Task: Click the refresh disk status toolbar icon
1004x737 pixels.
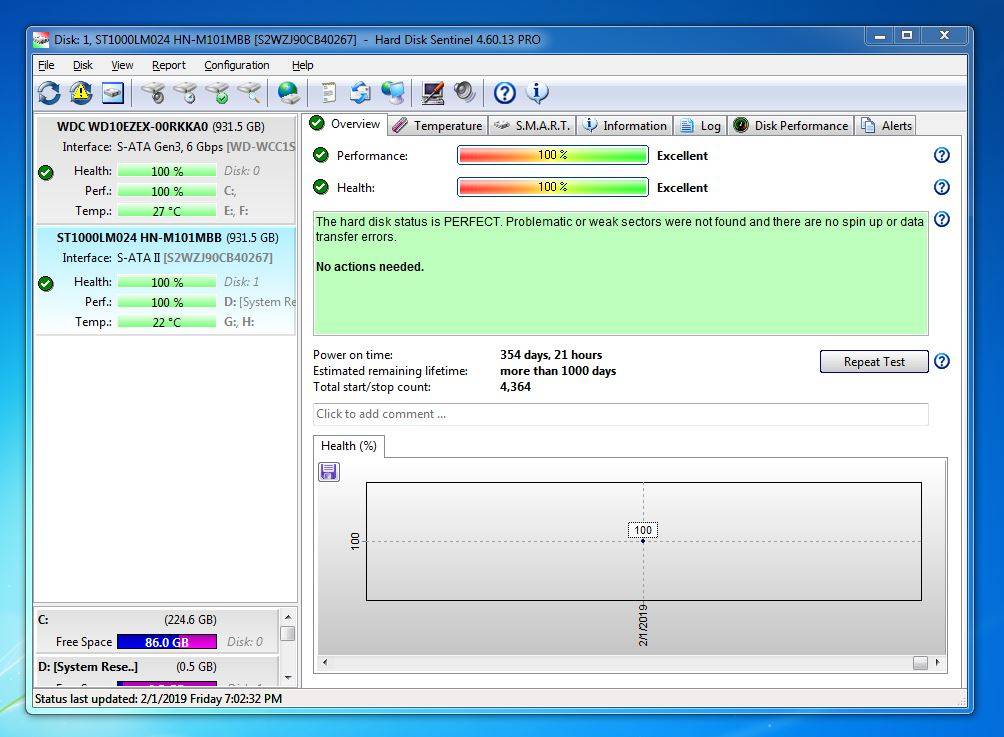Action: (49, 93)
